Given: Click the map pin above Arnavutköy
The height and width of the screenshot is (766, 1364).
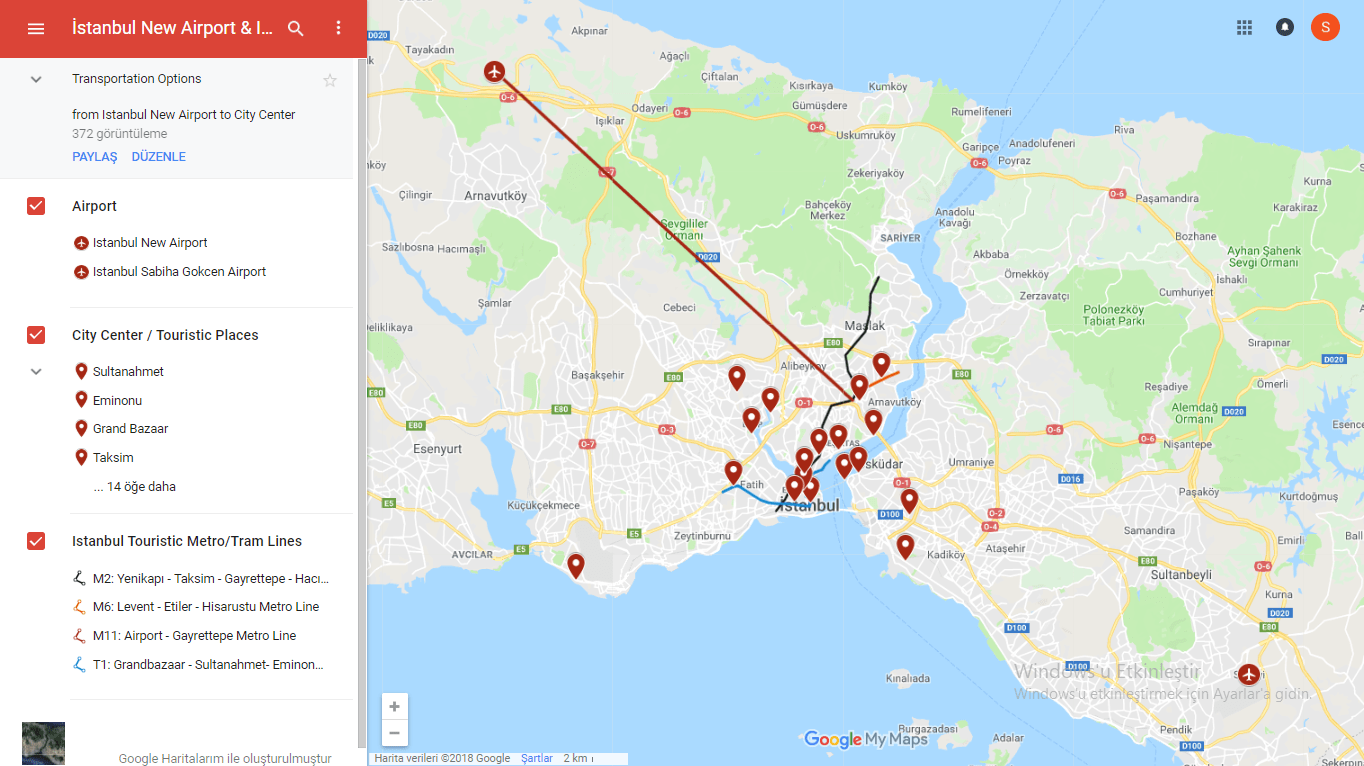Looking at the screenshot, I should [x=881, y=364].
